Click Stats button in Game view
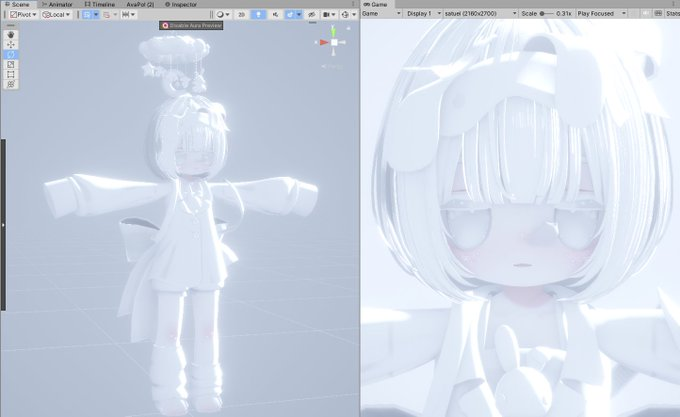 [673, 13]
